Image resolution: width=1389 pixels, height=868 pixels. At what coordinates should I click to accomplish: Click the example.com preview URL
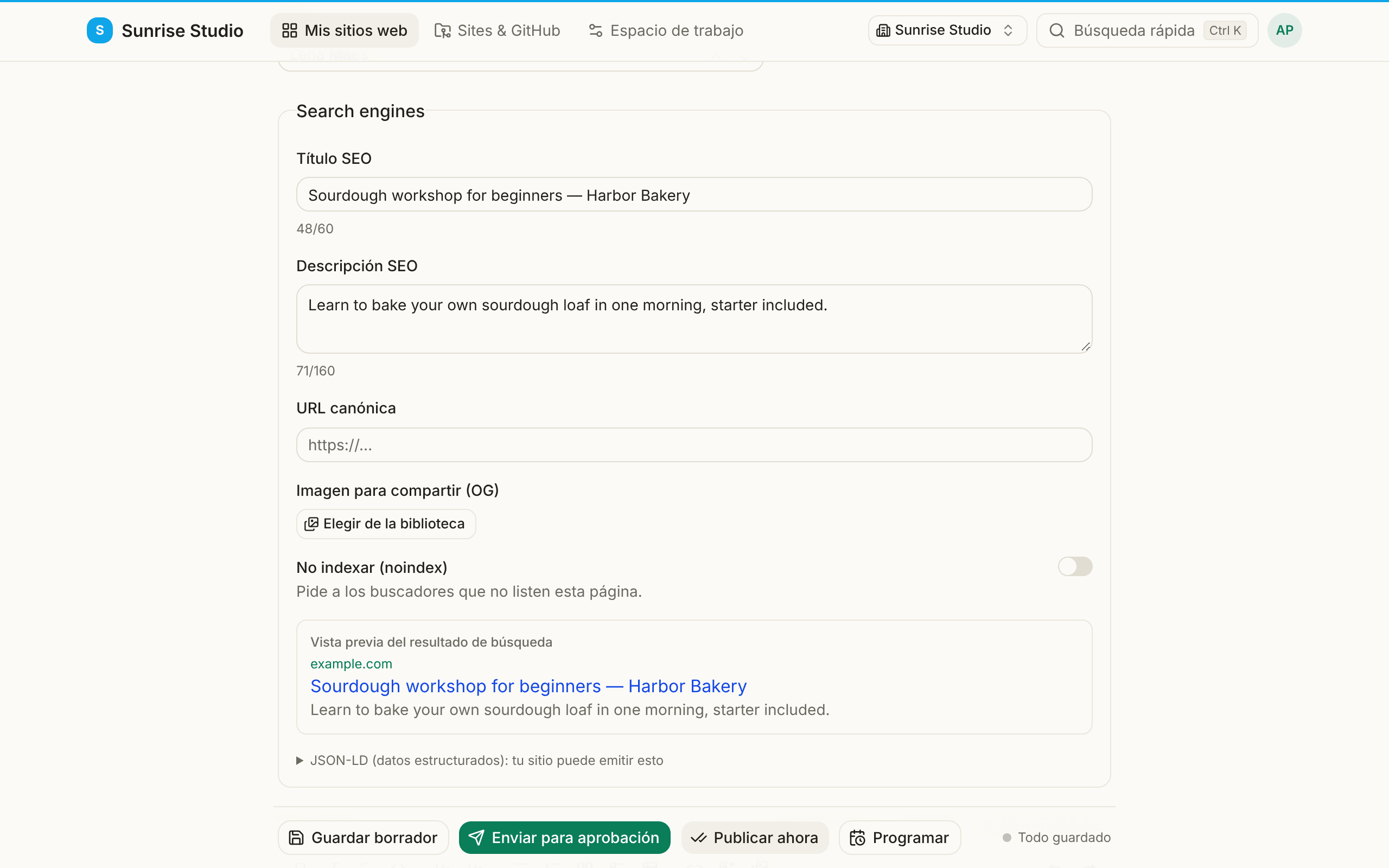click(351, 663)
